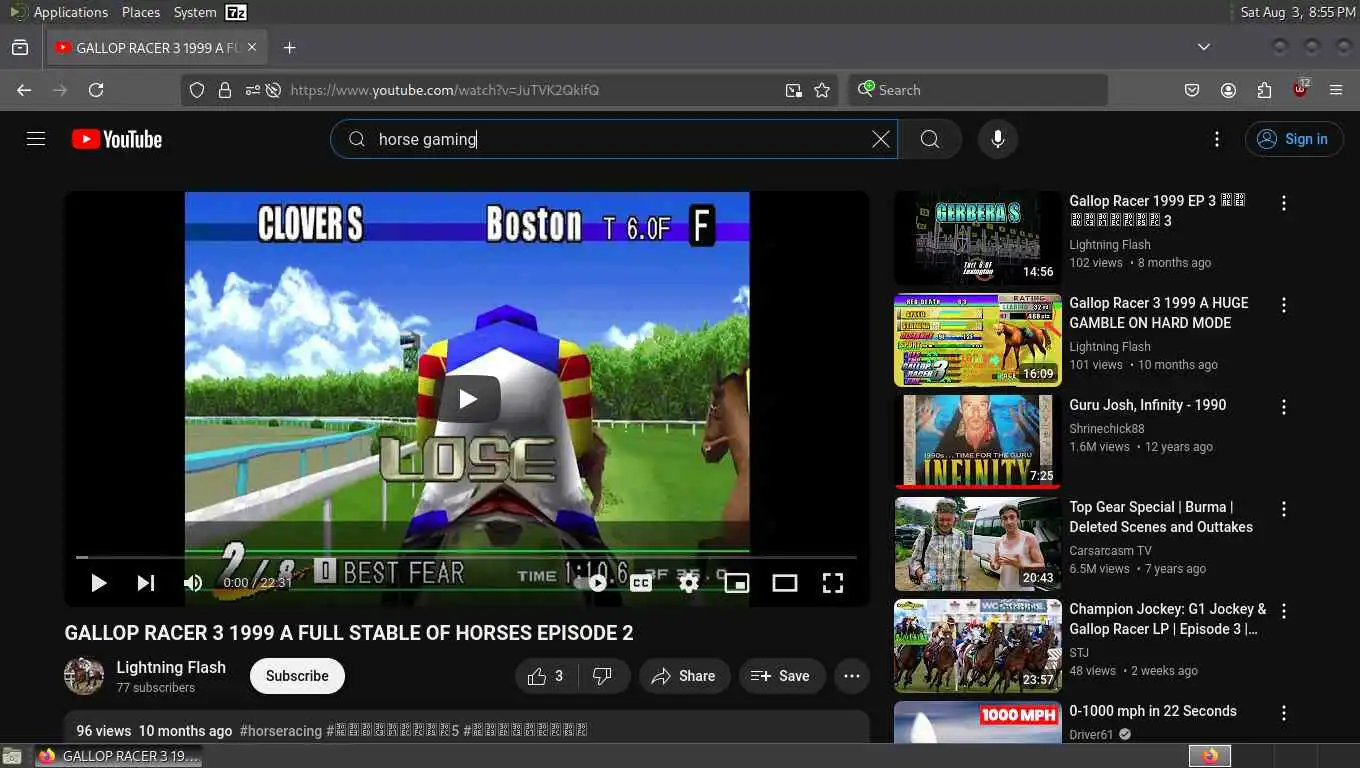Open options for 0-1000 mph video
Image resolution: width=1360 pixels, height=768 pixels.
(x=1284, y=713)
